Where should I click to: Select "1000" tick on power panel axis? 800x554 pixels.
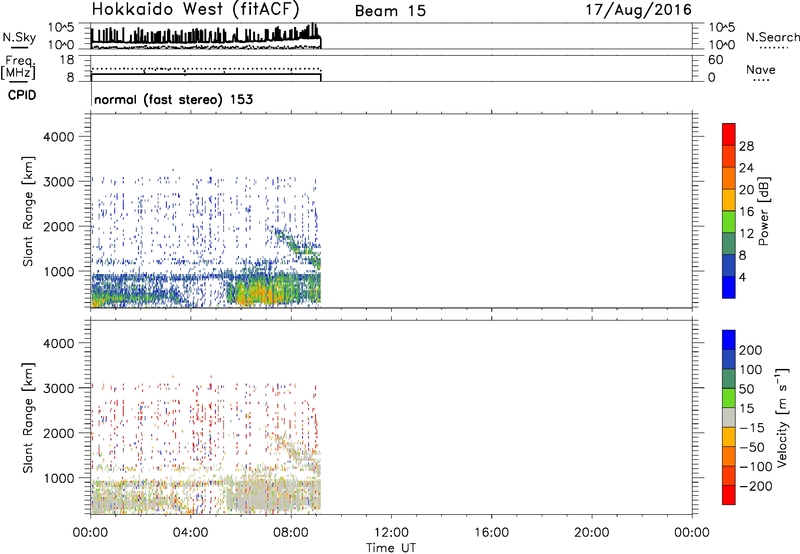tap(58, 271)
